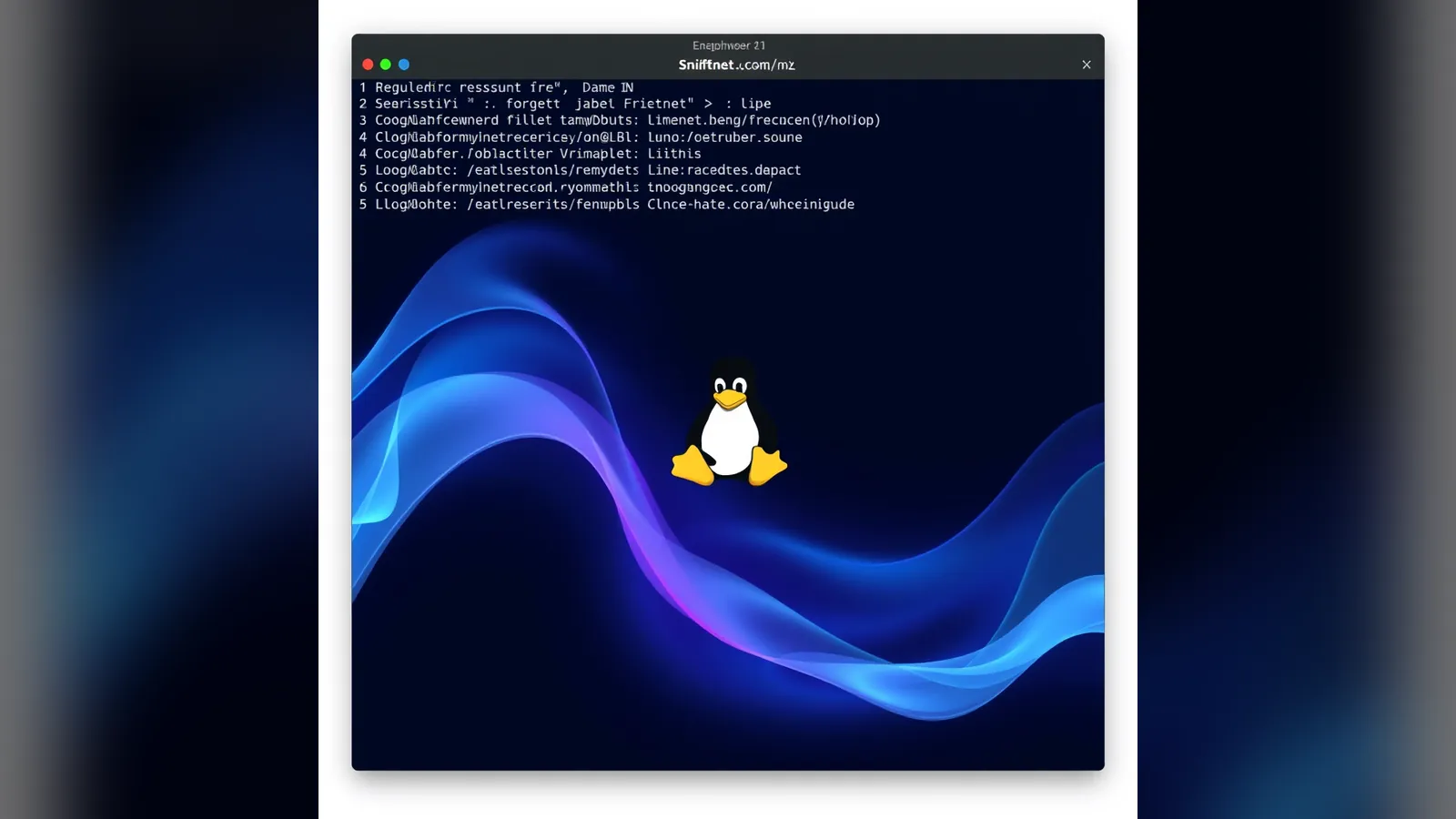The image size is (1456, 819).
Task: Select line starting 'Searisstiyi' with 'forgett jabel Frietnet'
Action: click(x=564, y=104)
